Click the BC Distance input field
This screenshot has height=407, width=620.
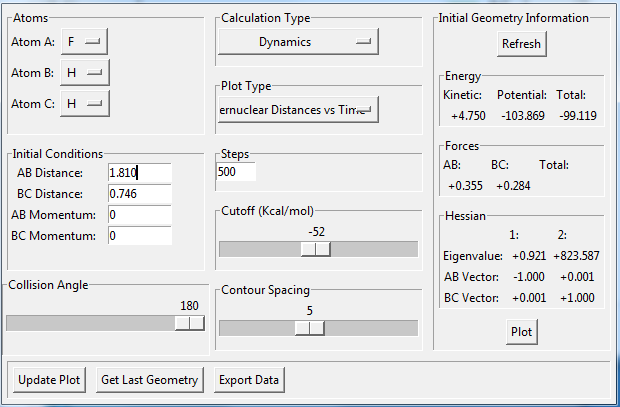click(x=139, y=194)
